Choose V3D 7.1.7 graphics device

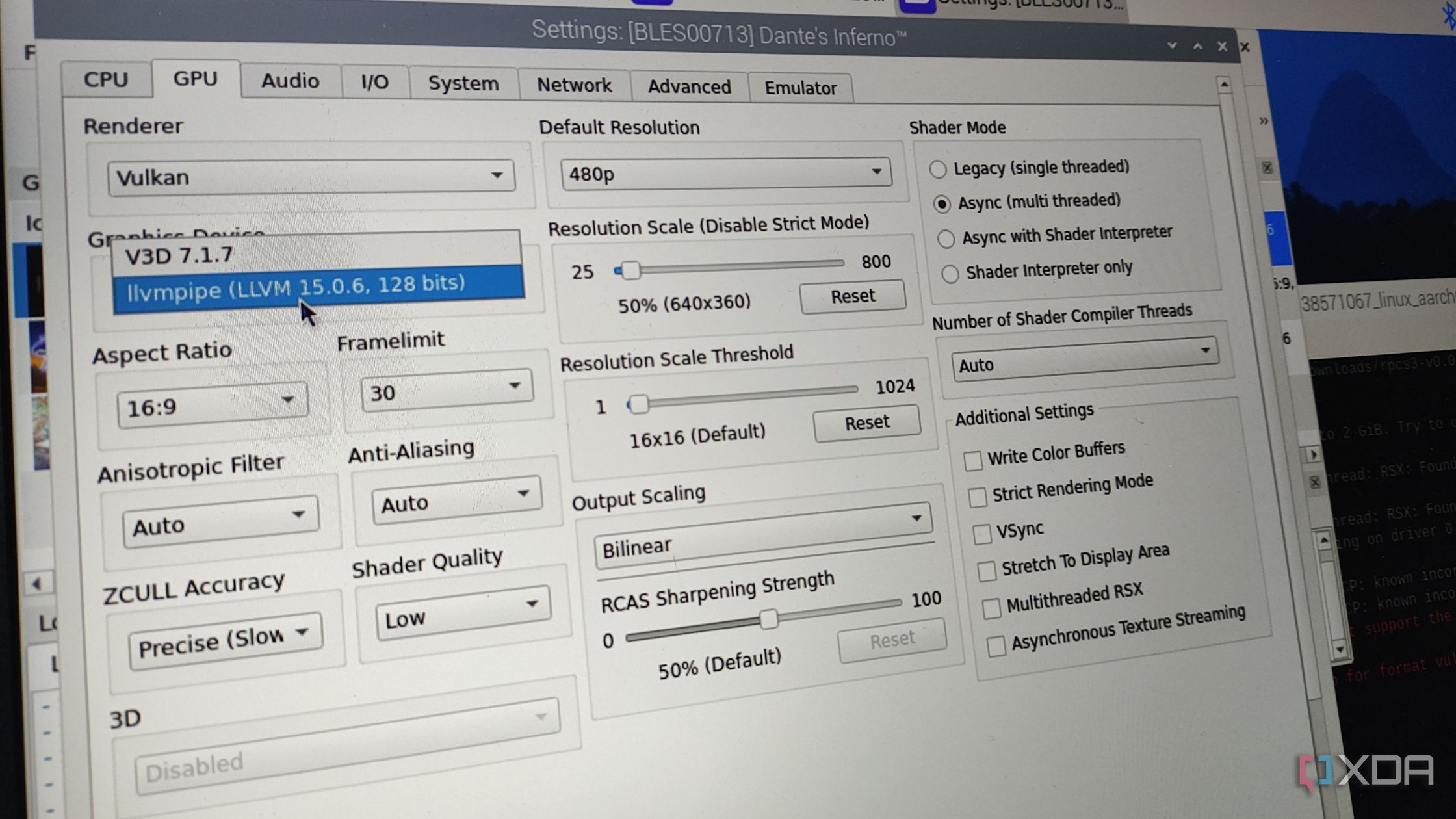pyautogui.click(x=317, y=255)
